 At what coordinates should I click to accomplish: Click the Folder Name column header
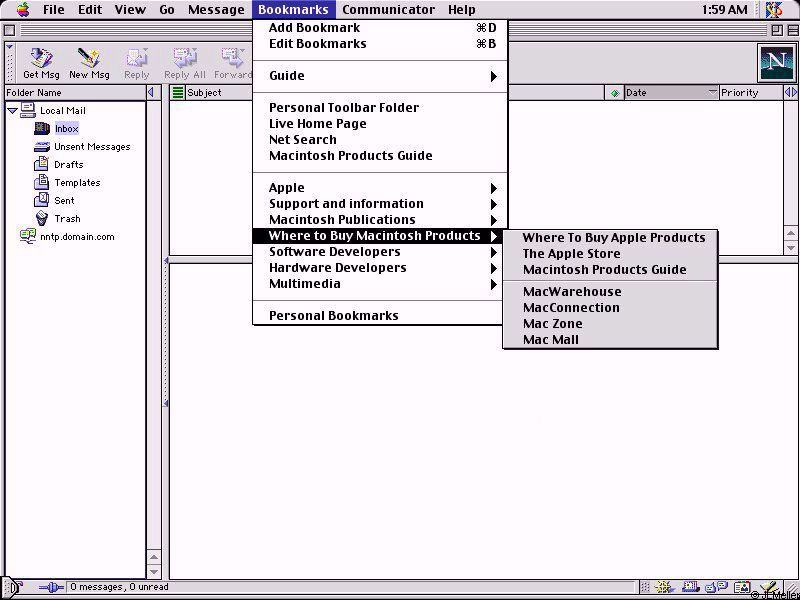(75, 92)
